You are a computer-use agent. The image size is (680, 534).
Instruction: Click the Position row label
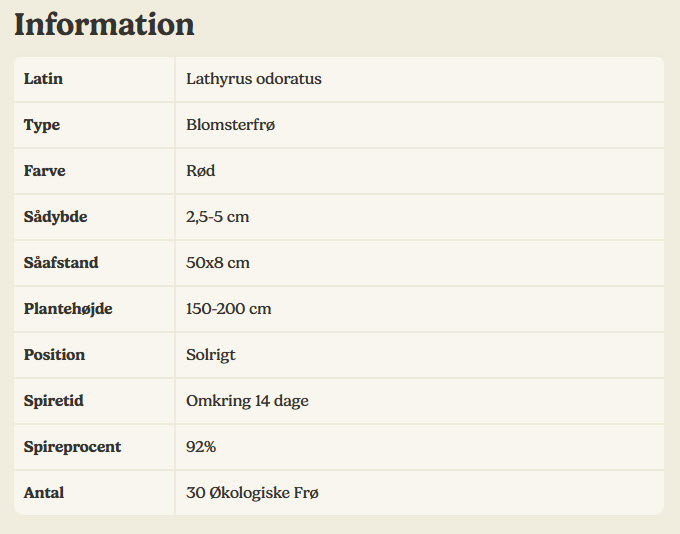54,355
